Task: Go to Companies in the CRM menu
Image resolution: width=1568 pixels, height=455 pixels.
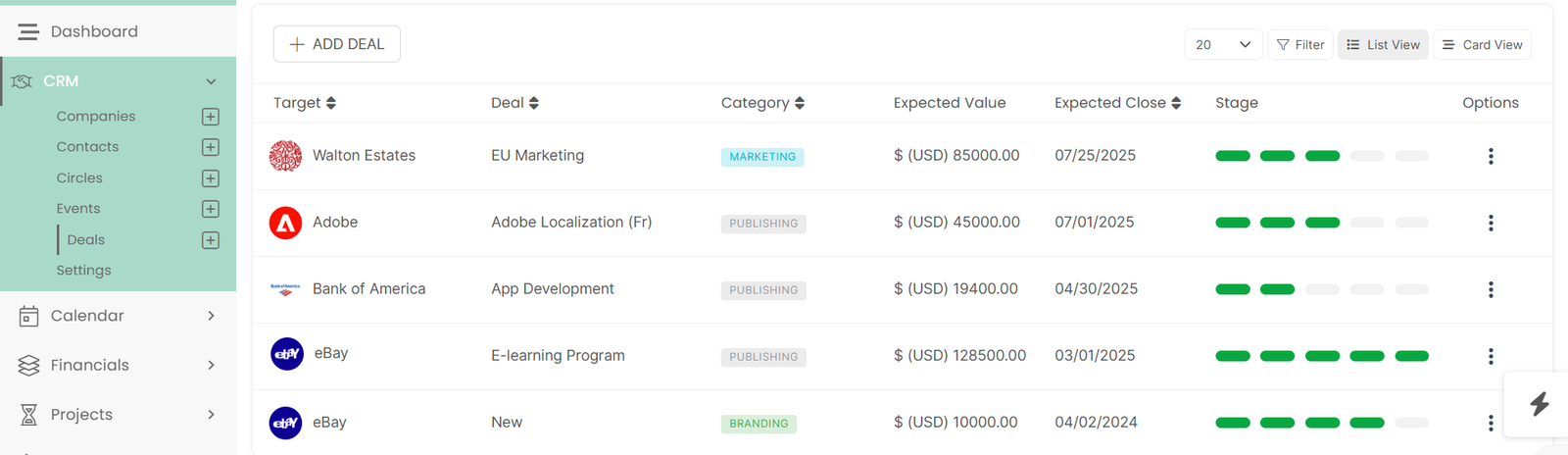Action: [96, 117]
